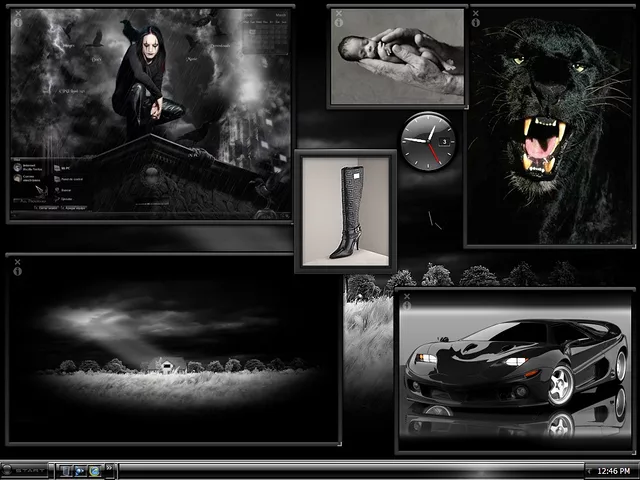
Task: Close the black panther photo frame
Action: (x=474, y=11)
